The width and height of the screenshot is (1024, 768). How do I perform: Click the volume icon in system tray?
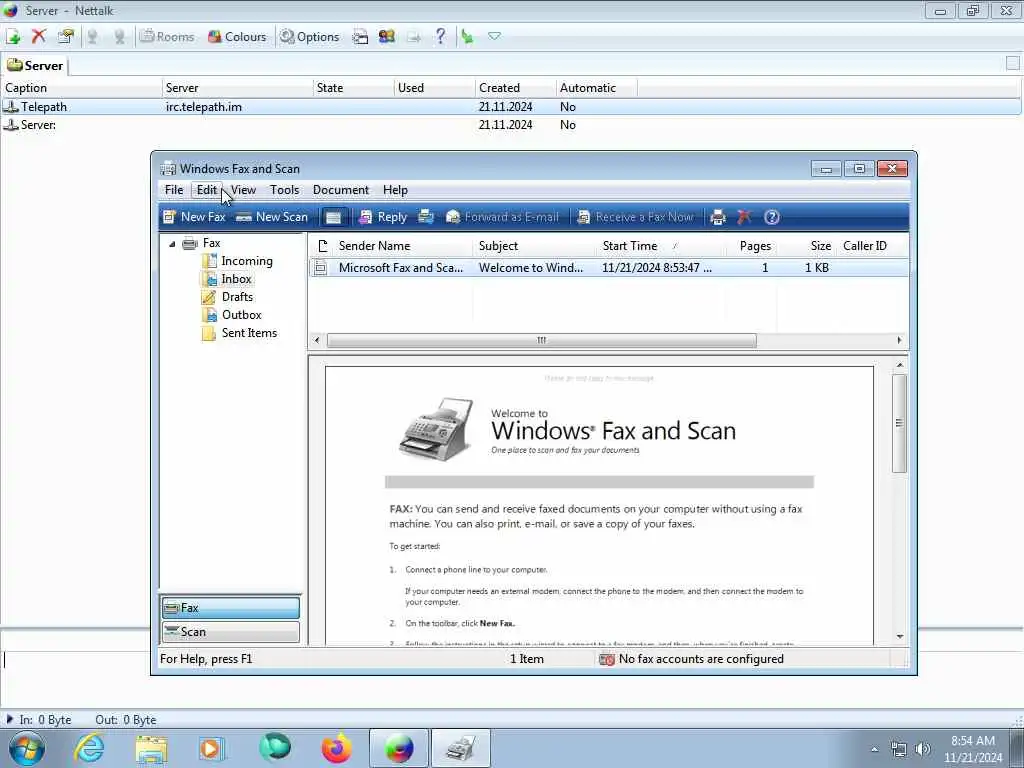(923, 749)
